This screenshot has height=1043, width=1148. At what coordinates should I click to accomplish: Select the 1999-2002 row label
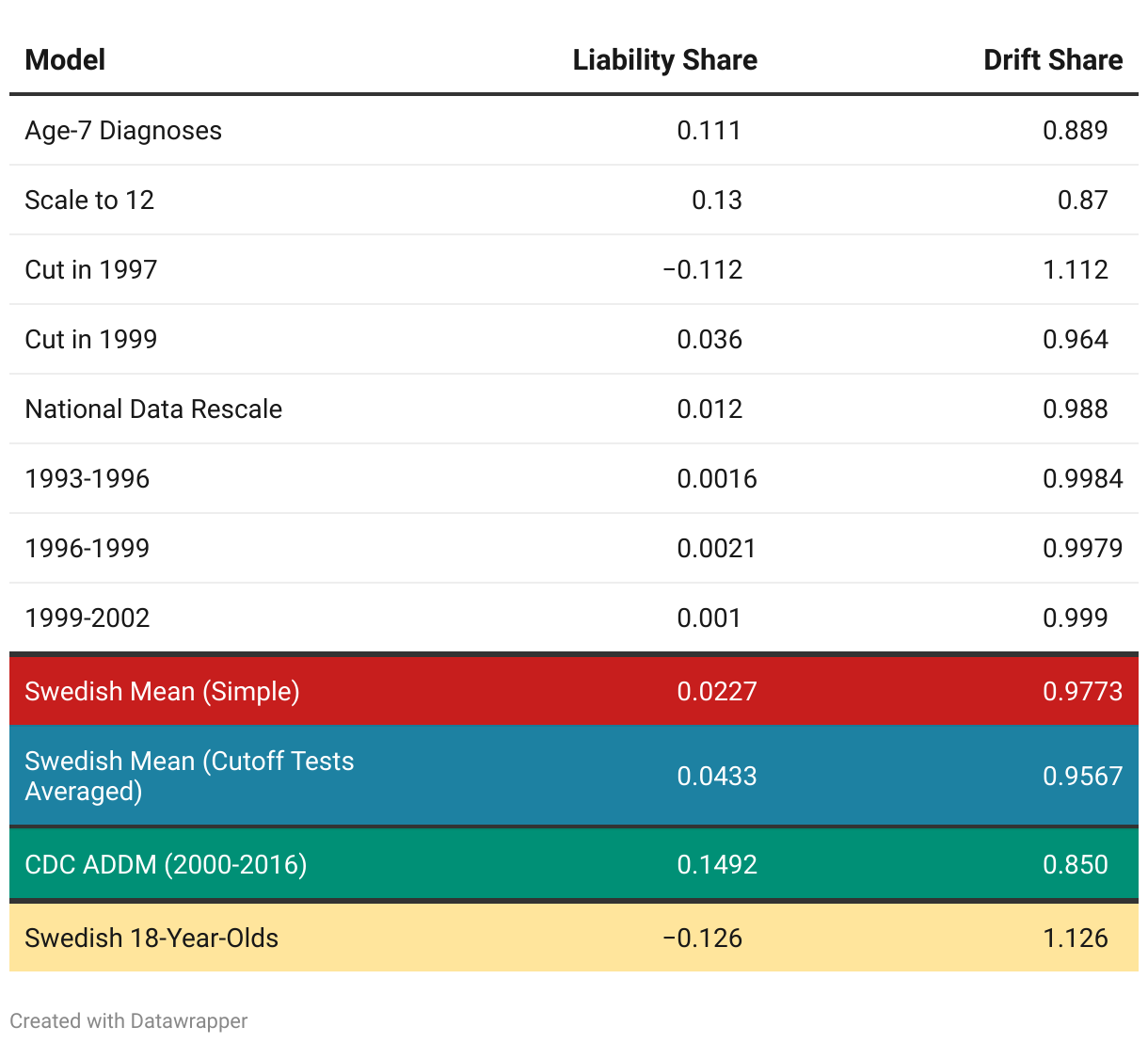pos(88,618)
